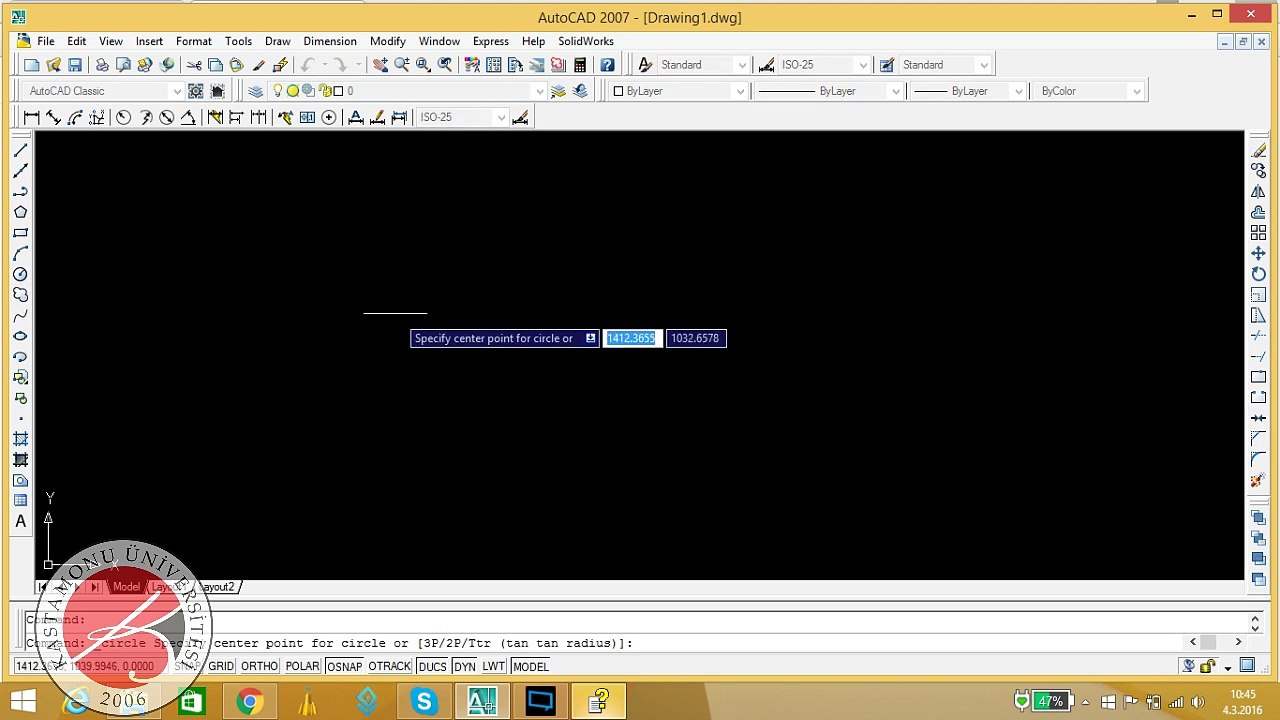Image resolution: width=1280 pixels, height=720 pixels.
Task: Open Google Chrome from the taskbar
Action: coord(249,701)
